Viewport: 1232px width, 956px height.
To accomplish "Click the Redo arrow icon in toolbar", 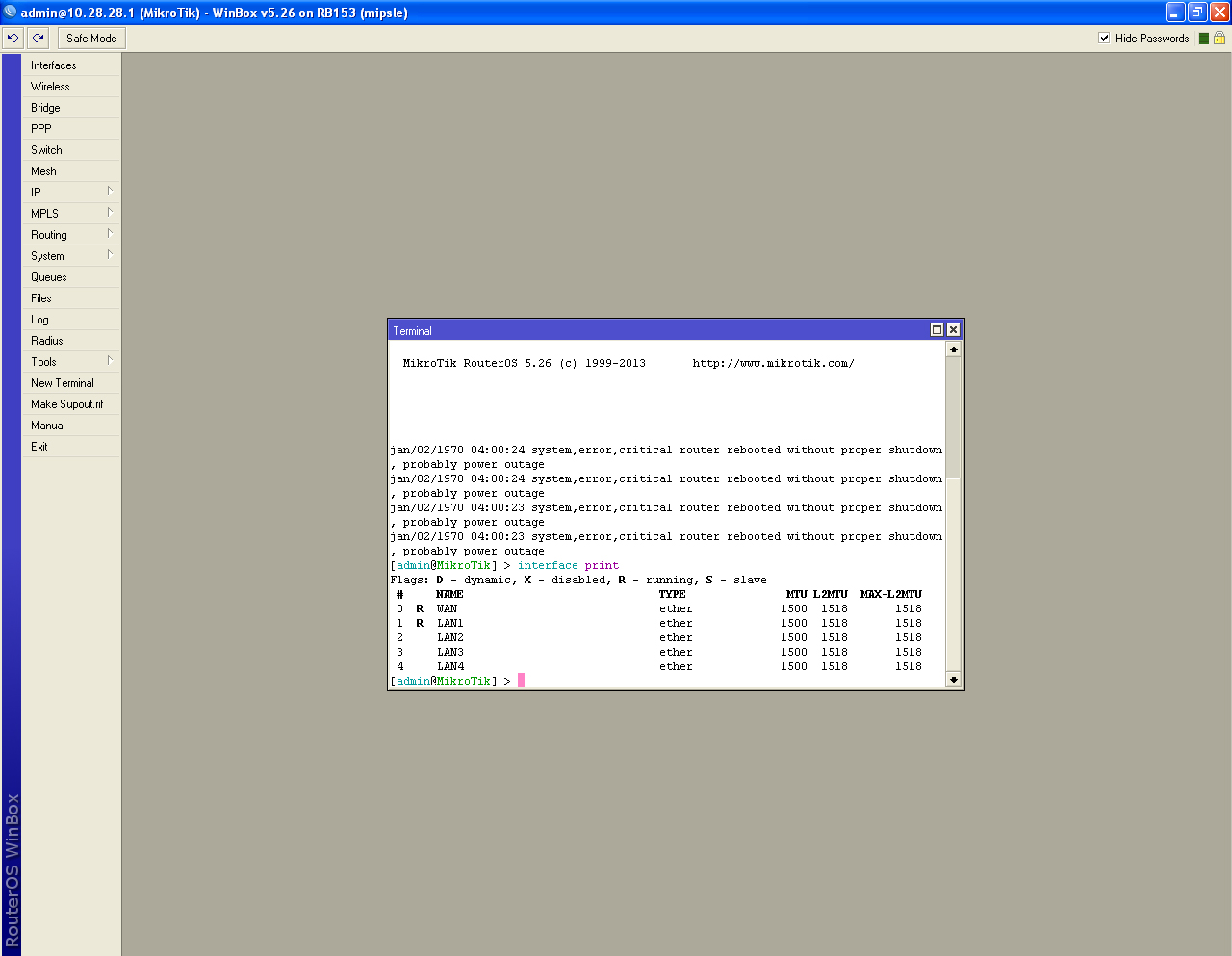I will point(38,39).
